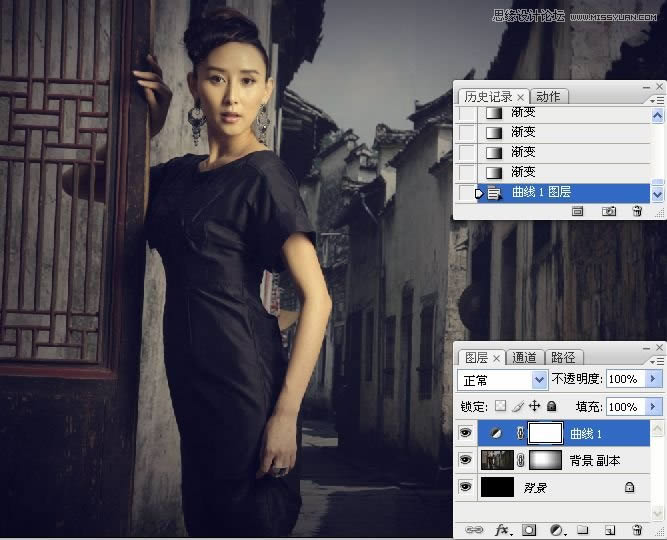This screenshot has height=540, width=667.
Task: Create new adjustment layer from the Layers footer
Action: [556, 529]
